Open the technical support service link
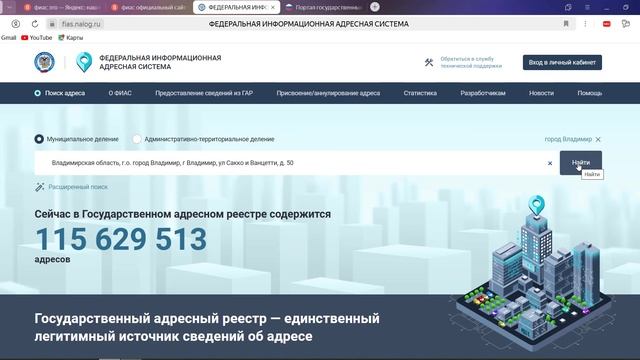Screen dimensions: 640x360 click(471, 62)
